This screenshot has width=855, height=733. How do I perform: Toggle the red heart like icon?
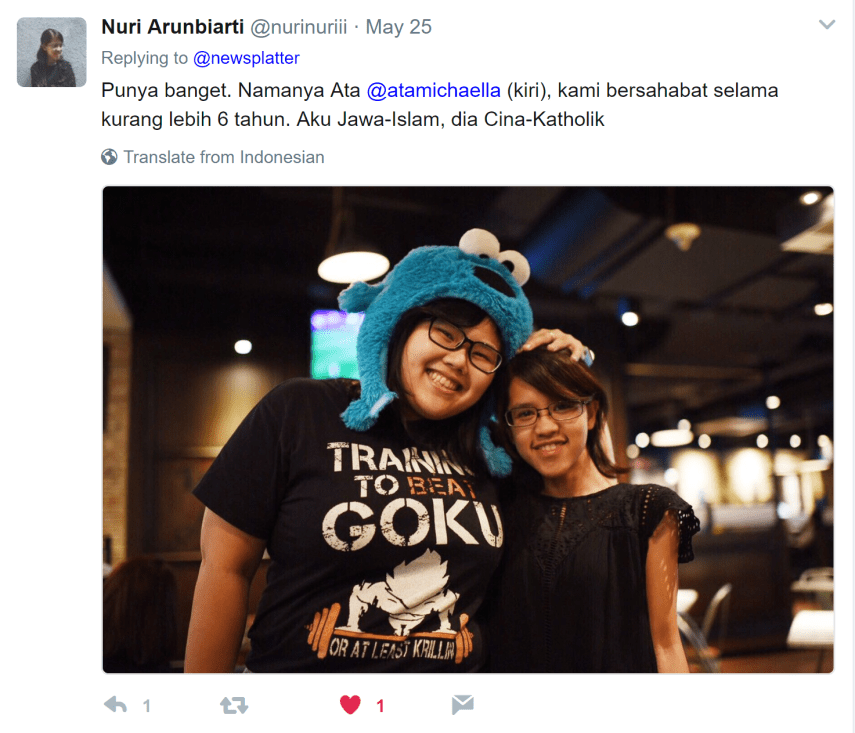click(x=350, y=705)
